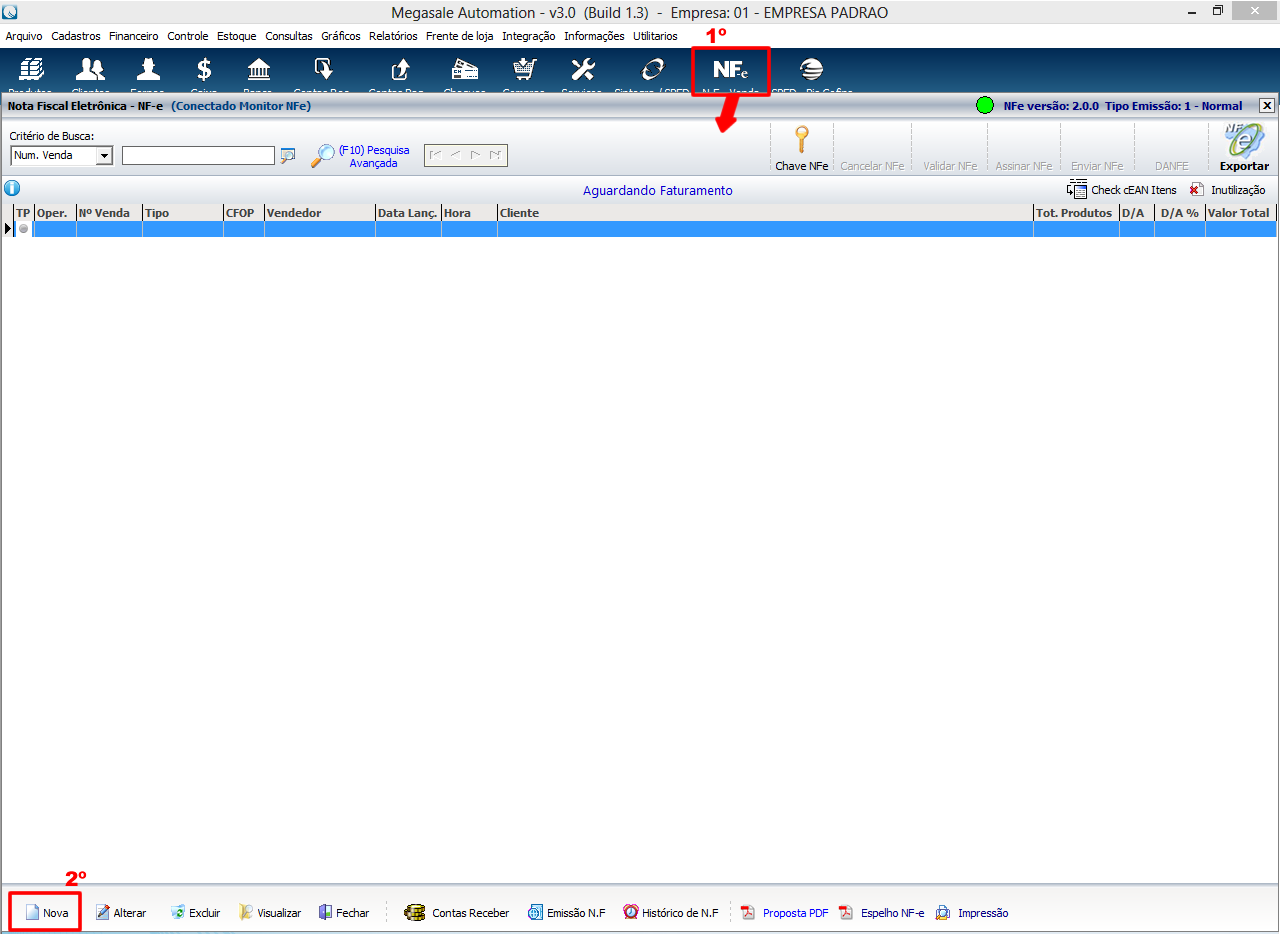Screen dimensions: 1280x934
Task: Click the Chave NFe key icon
Action: click(x=801, y=148)
